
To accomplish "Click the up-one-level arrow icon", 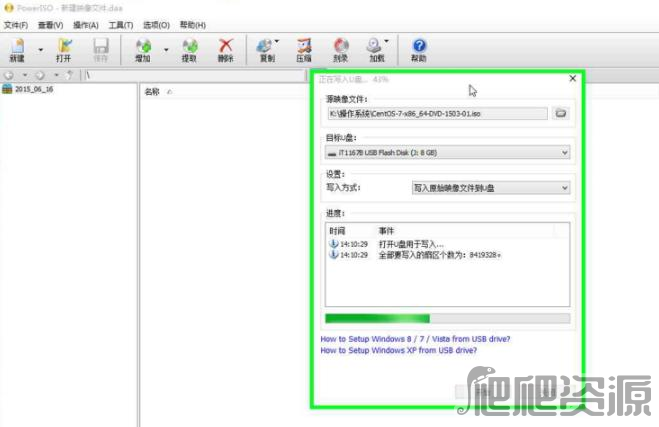I will 70,75.
